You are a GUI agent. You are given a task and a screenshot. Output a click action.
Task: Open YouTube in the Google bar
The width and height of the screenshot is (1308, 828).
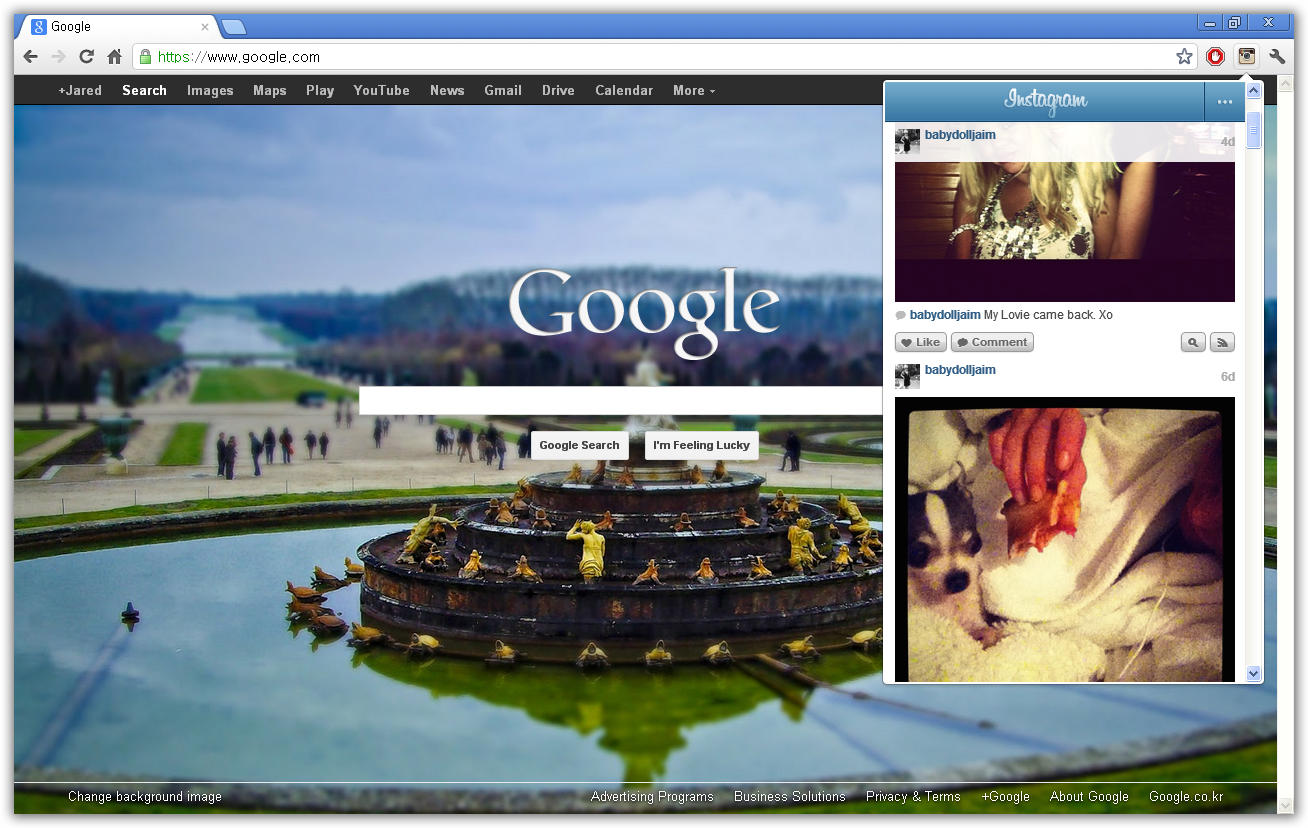(x=381, y=90)
